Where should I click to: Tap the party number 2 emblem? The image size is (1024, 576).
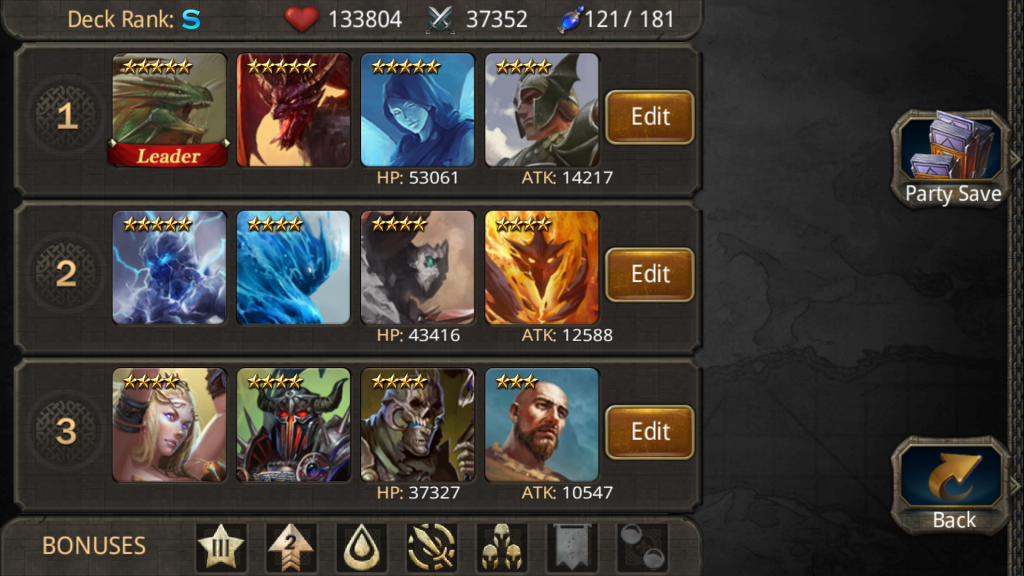click(x=67, y=273)
